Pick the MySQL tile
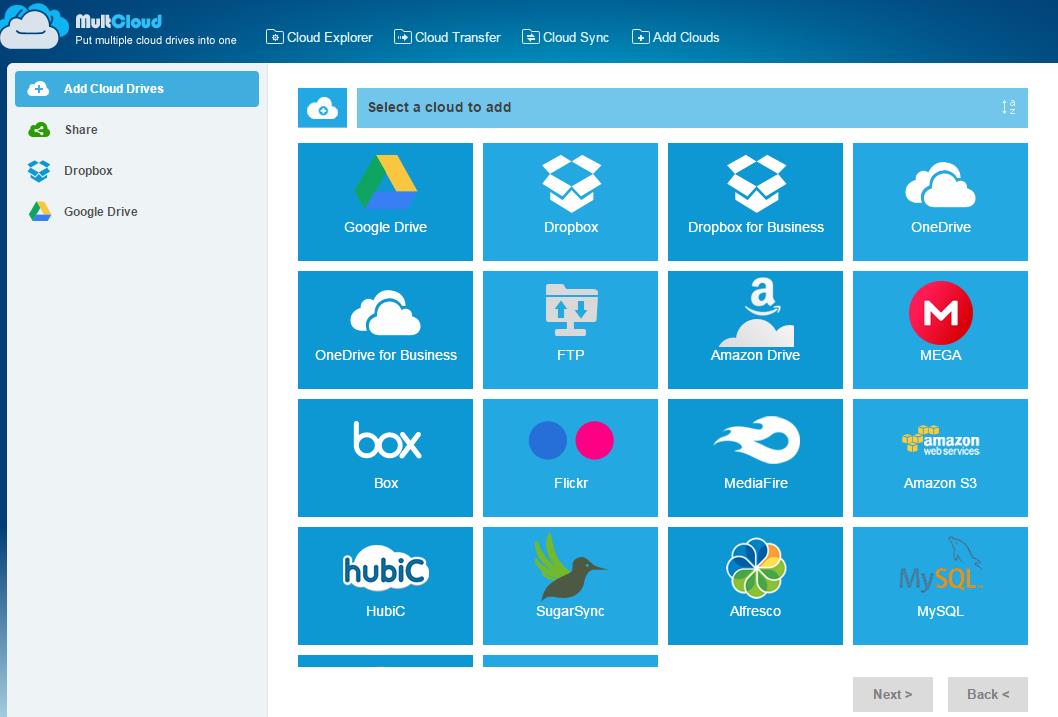The image size is (1058, 717). 940,586
